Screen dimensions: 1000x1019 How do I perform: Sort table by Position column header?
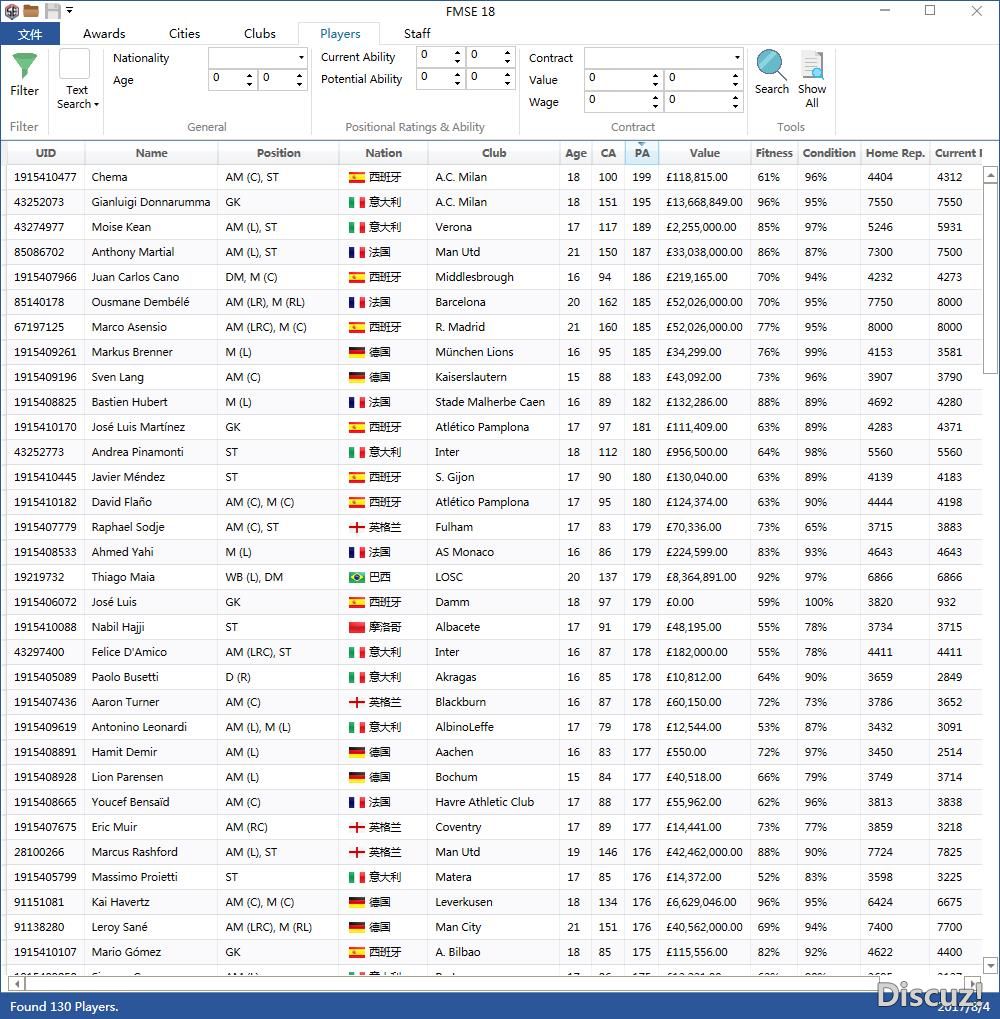(x=279, y=153)
